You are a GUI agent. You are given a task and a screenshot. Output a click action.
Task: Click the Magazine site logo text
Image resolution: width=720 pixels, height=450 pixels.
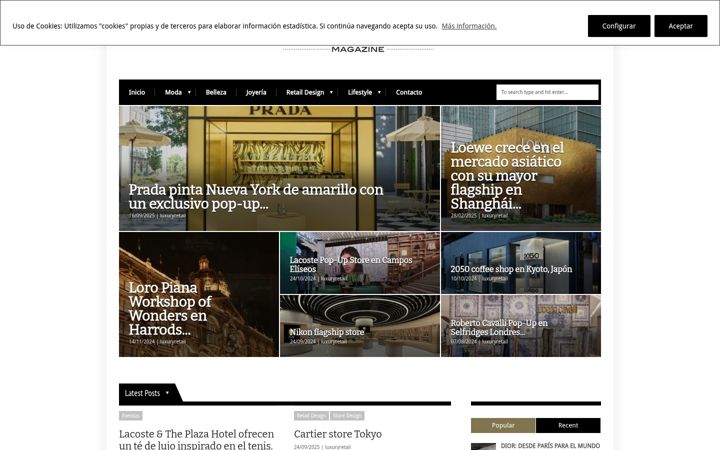[358, 49]
